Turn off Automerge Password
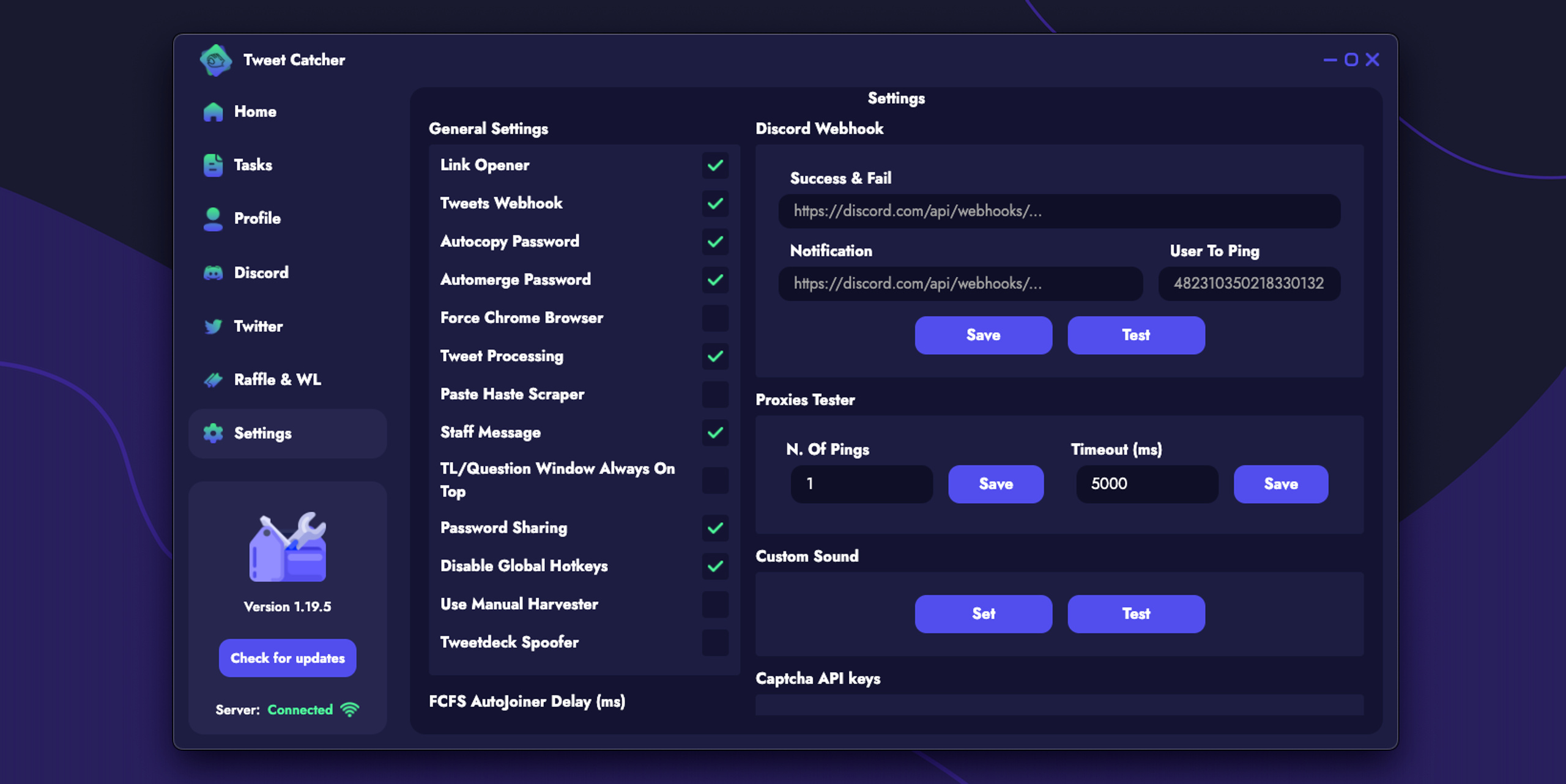Viewport: 1566px width, 784px height. coord(715,280)
